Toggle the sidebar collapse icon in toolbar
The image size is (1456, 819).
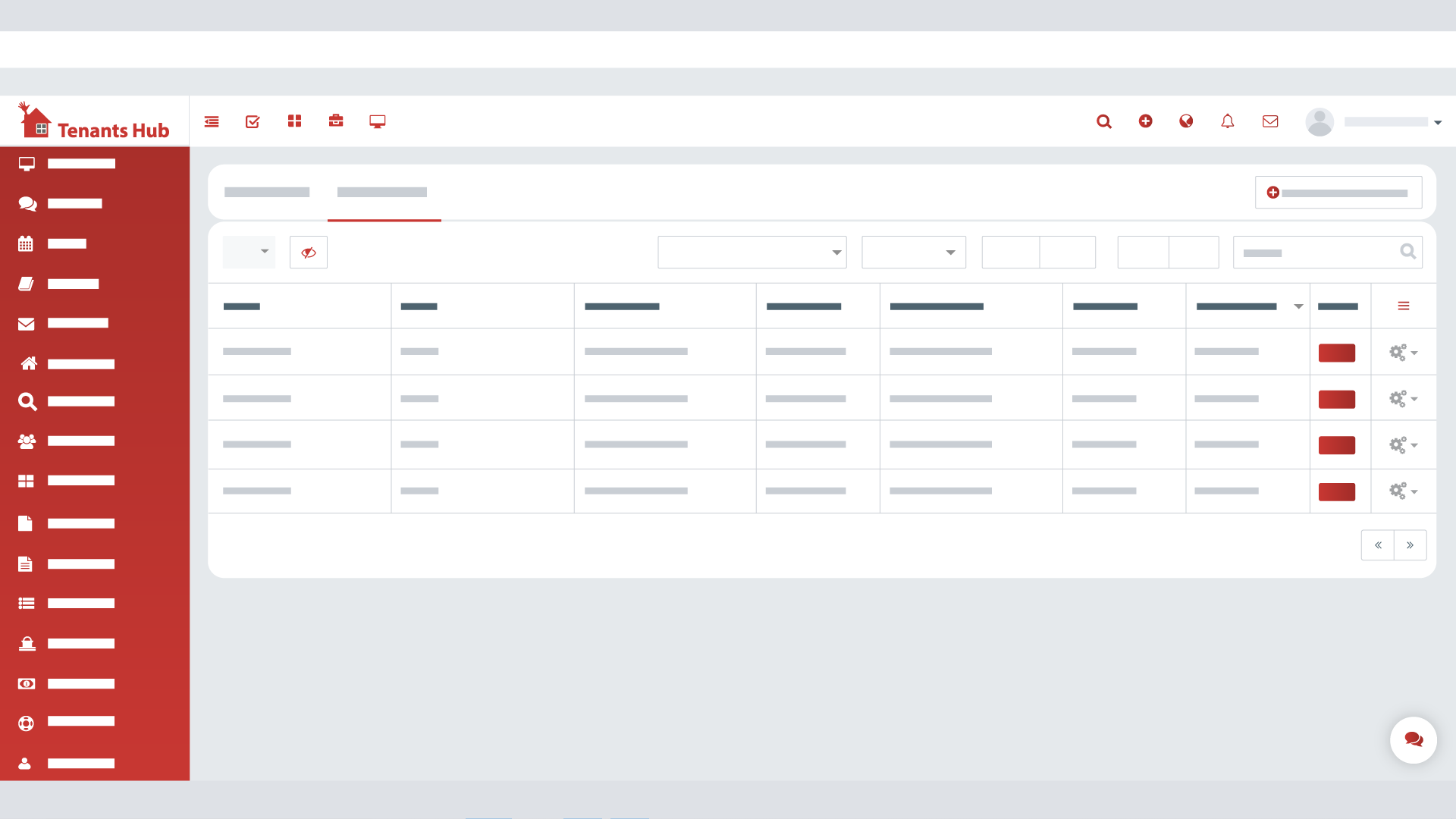(212, 121)
